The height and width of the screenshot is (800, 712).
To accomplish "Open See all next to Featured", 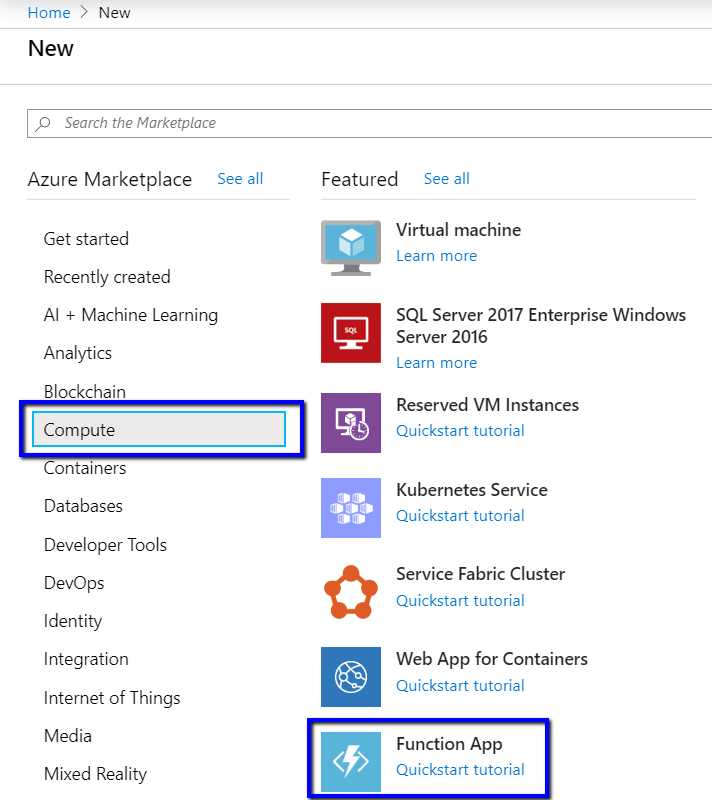I will (x=446, y=179).
